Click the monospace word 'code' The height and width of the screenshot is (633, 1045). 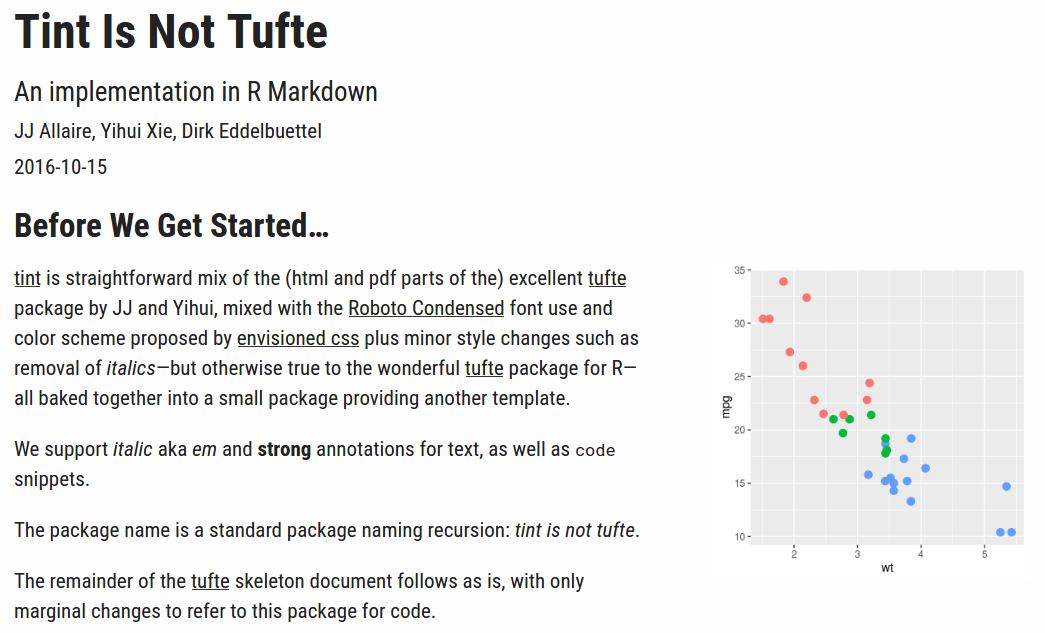click(595, 450)
